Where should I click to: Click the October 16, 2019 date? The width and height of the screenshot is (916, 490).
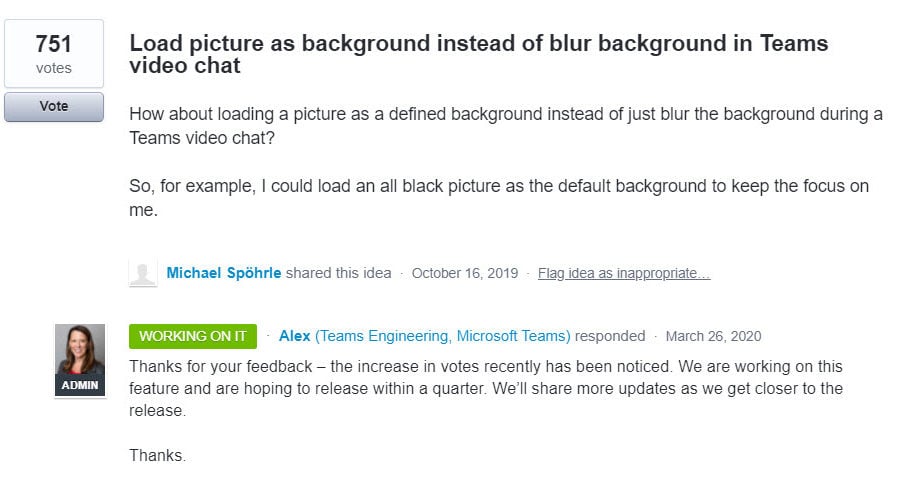click(x=464, y=273)
